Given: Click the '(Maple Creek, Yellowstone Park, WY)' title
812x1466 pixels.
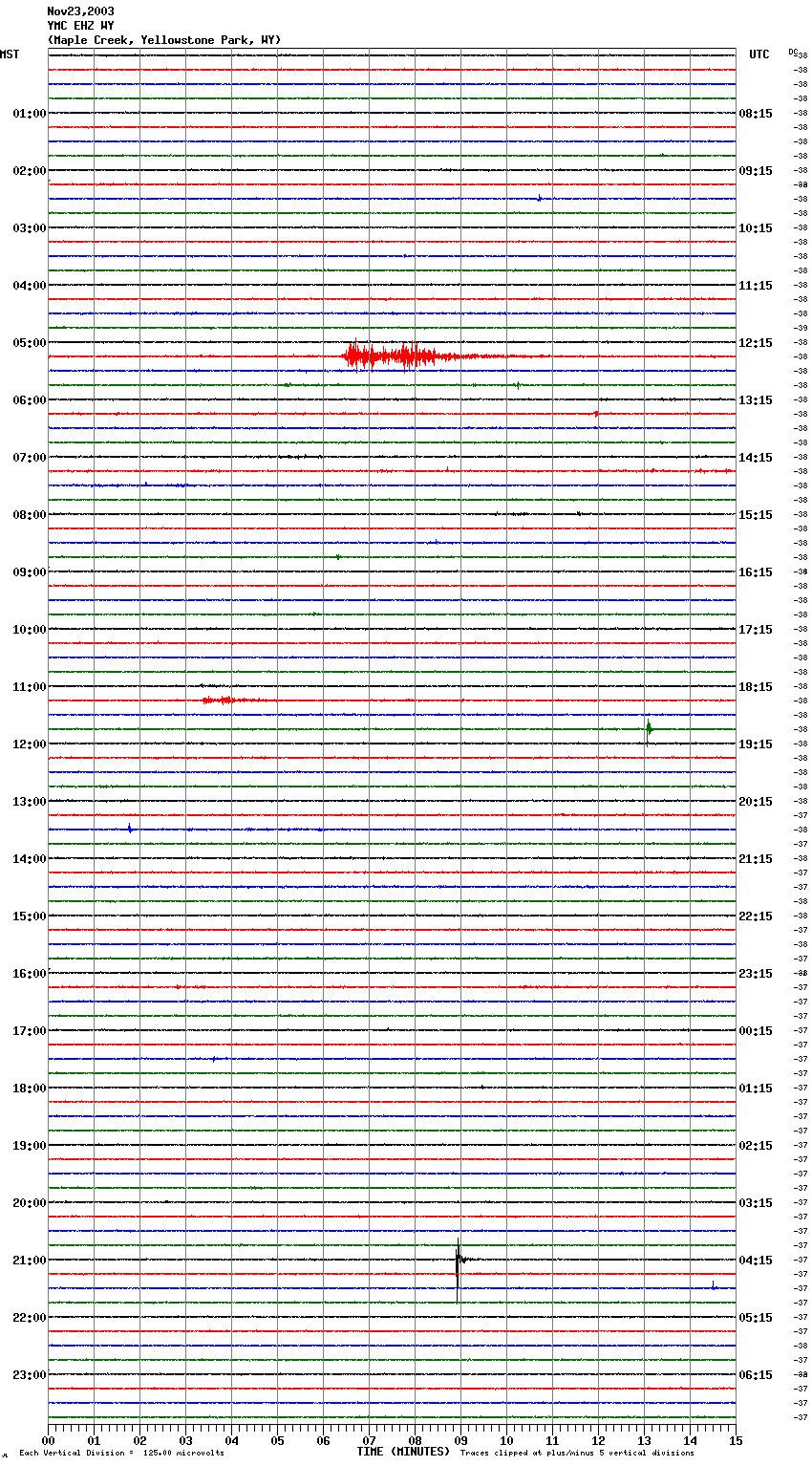Looking at the screenshot, I should tap(163, 40).
